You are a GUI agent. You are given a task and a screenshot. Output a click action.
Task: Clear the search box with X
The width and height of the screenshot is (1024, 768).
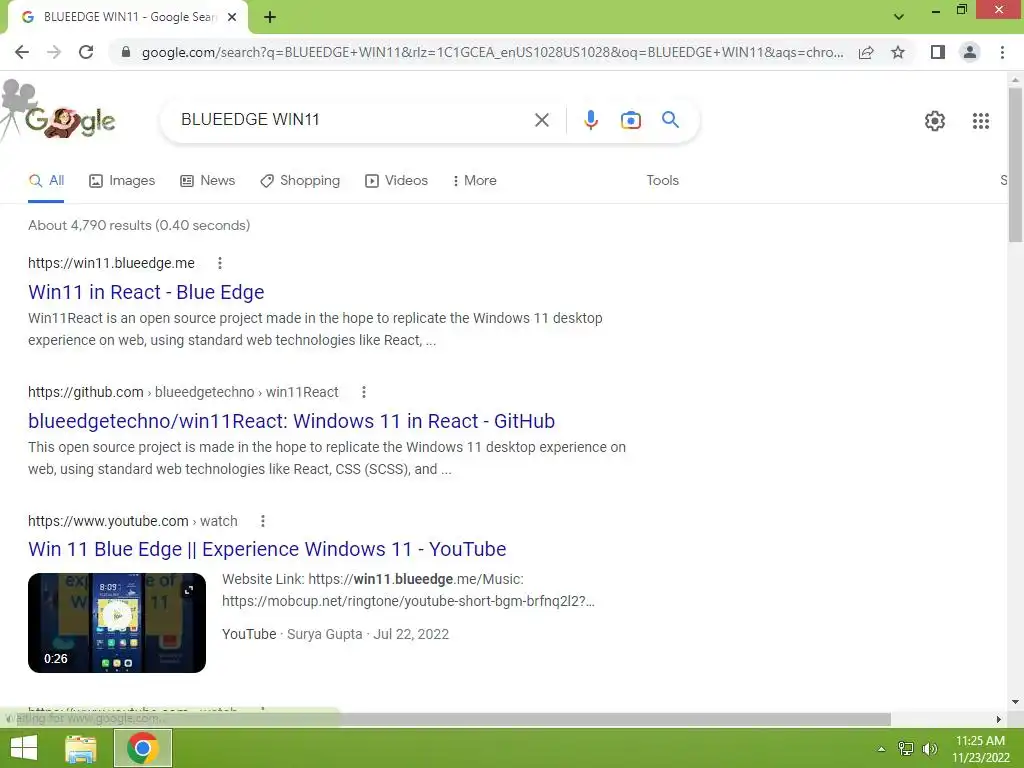click(x=541, y=120)
